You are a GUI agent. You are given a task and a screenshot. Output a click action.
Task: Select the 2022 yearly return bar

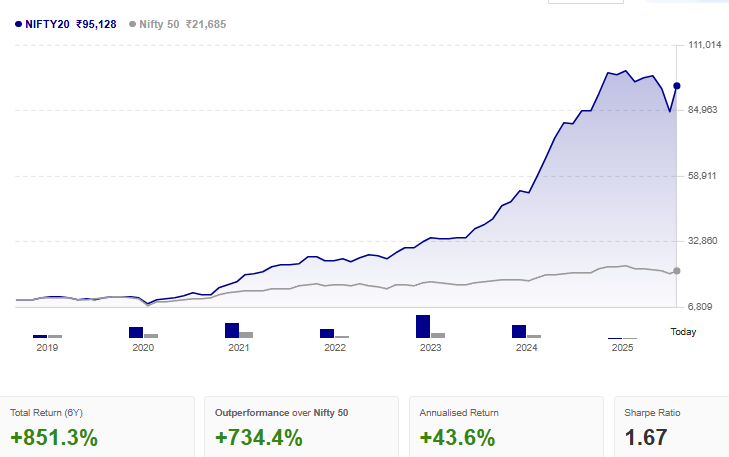pos(334,333)
